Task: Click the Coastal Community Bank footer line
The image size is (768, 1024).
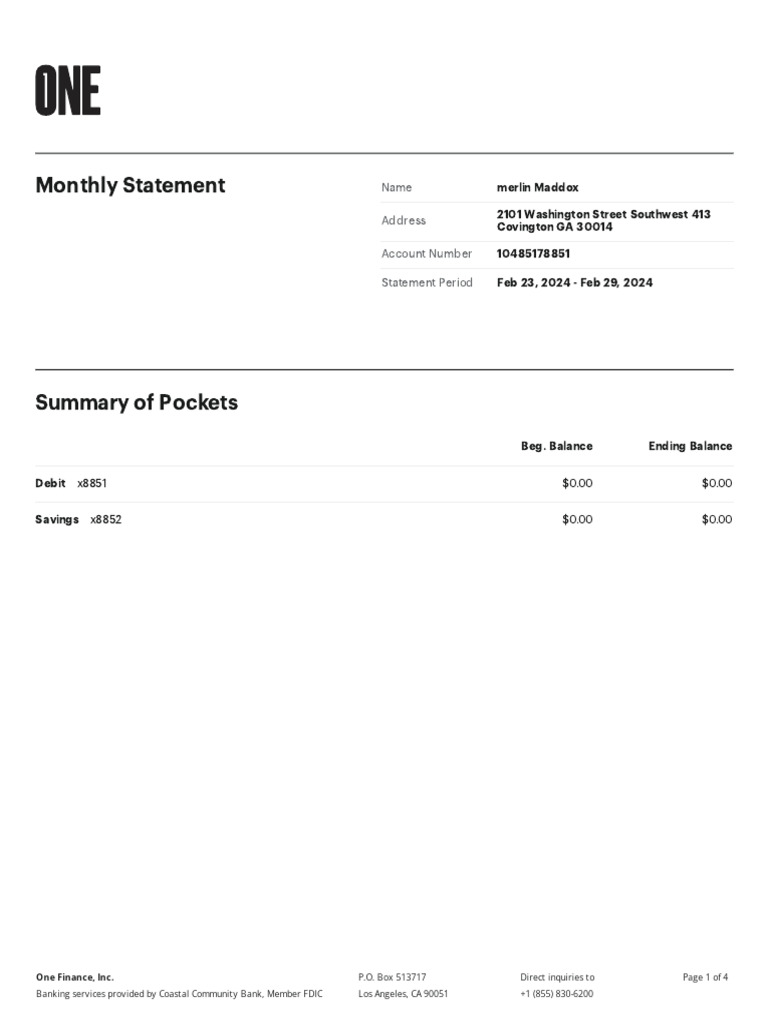Action: [179, 994]
